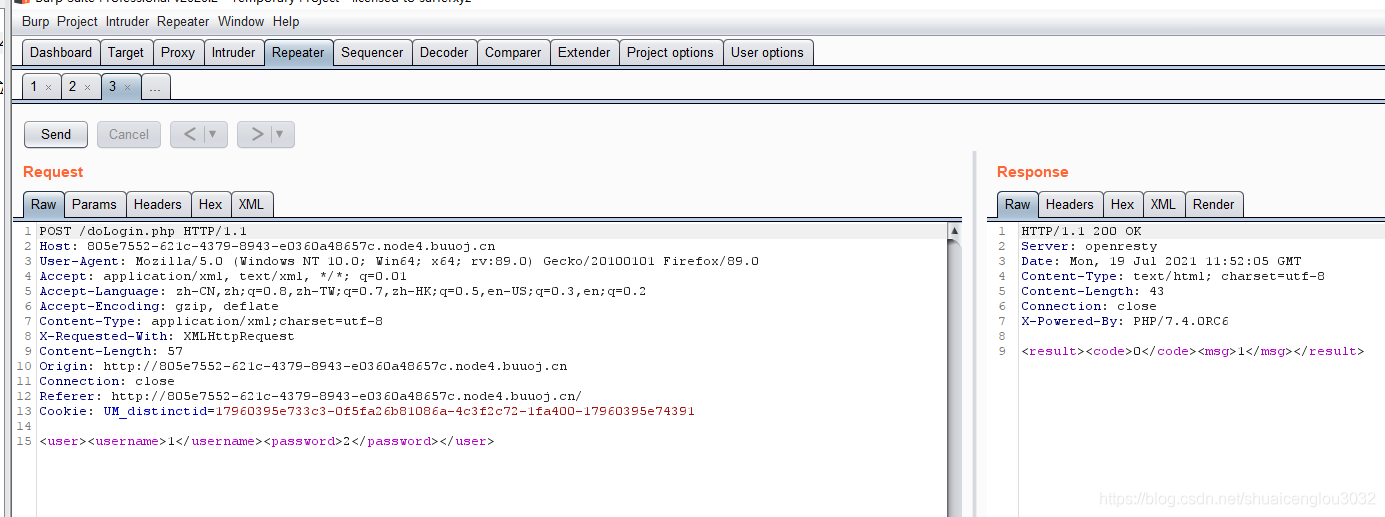1385x517 pixels.
Task: Click the Cookie UM_distinctid line
Action: pos(367,411)
